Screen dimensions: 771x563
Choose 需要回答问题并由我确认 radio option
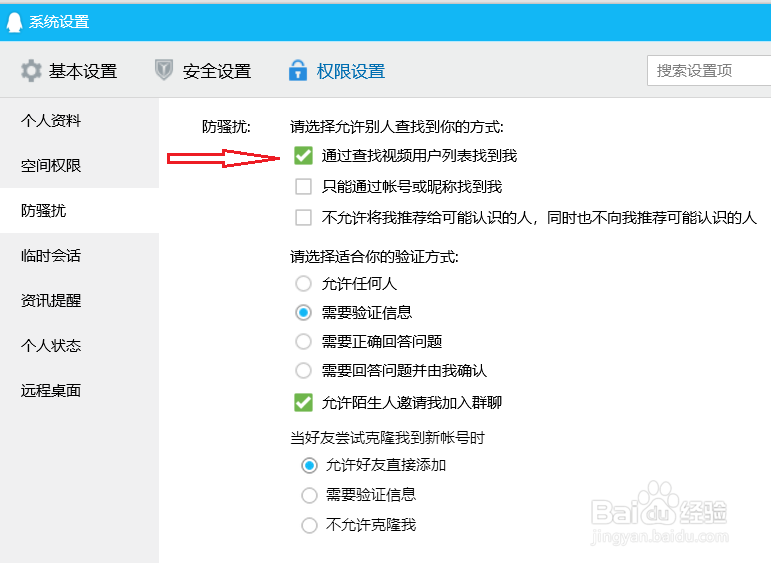303,370
